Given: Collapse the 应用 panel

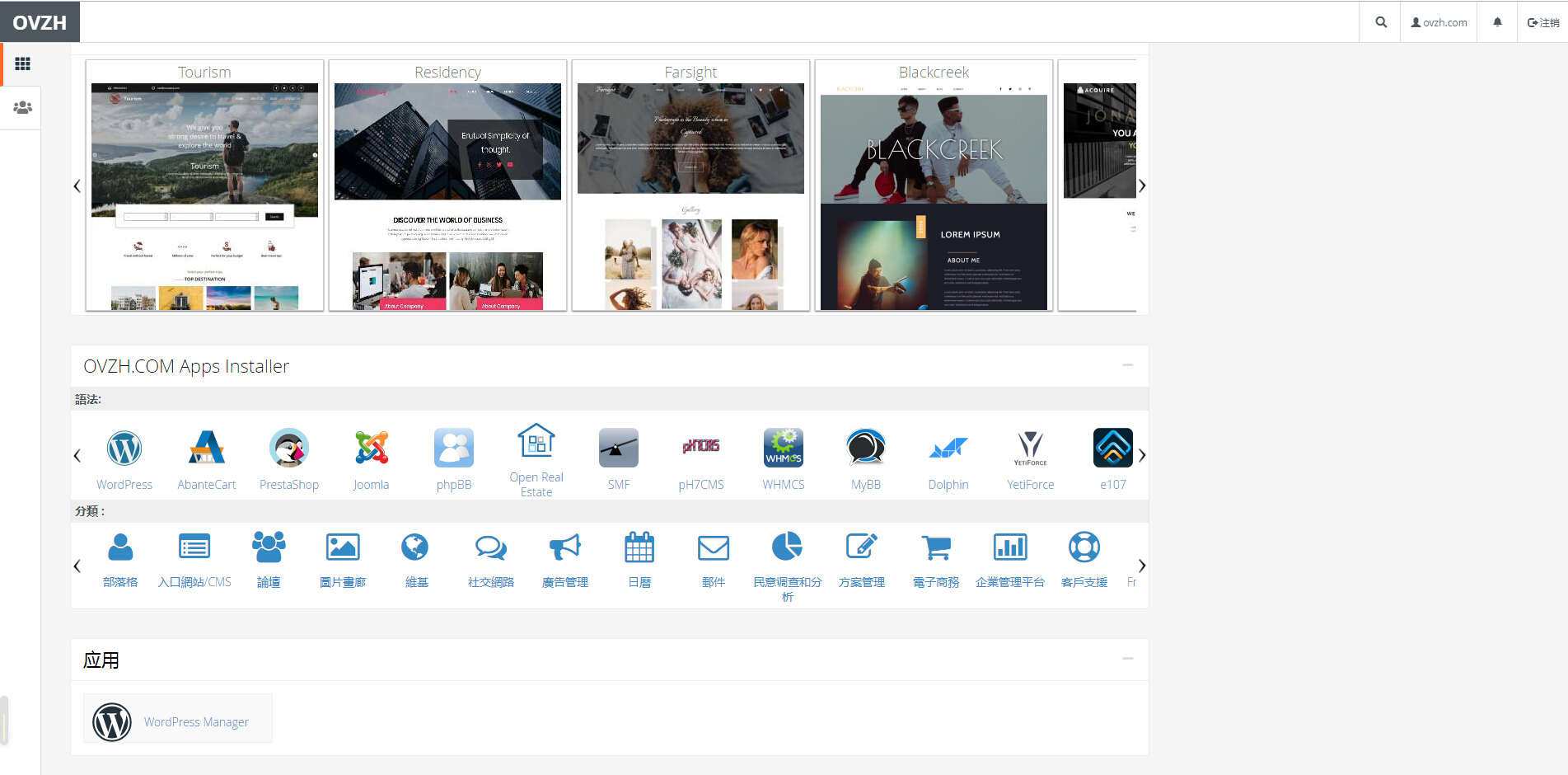Looking at the screenshot, I should (x=1127, y=659).
